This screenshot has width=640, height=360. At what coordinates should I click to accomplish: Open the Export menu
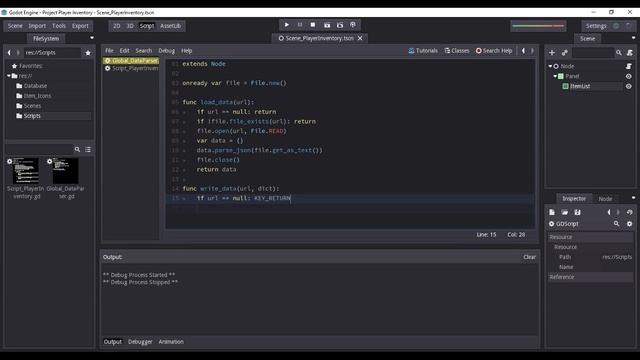[x=80, y=26]
